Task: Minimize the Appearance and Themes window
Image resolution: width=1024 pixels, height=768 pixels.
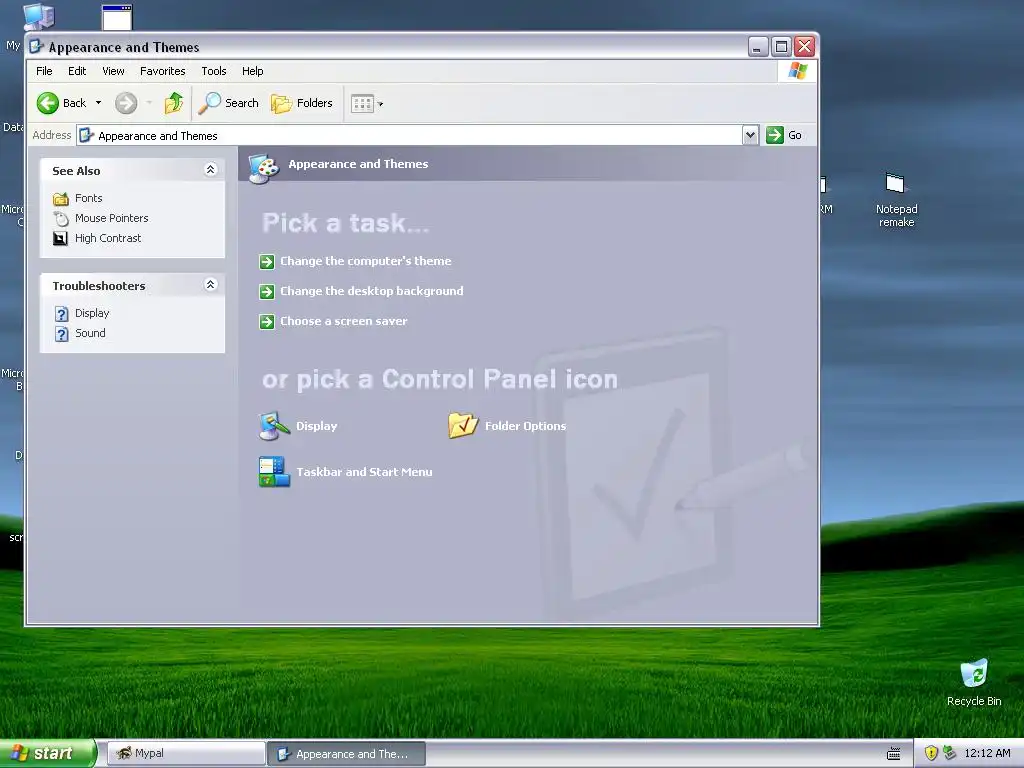Action: coord(758,46)
